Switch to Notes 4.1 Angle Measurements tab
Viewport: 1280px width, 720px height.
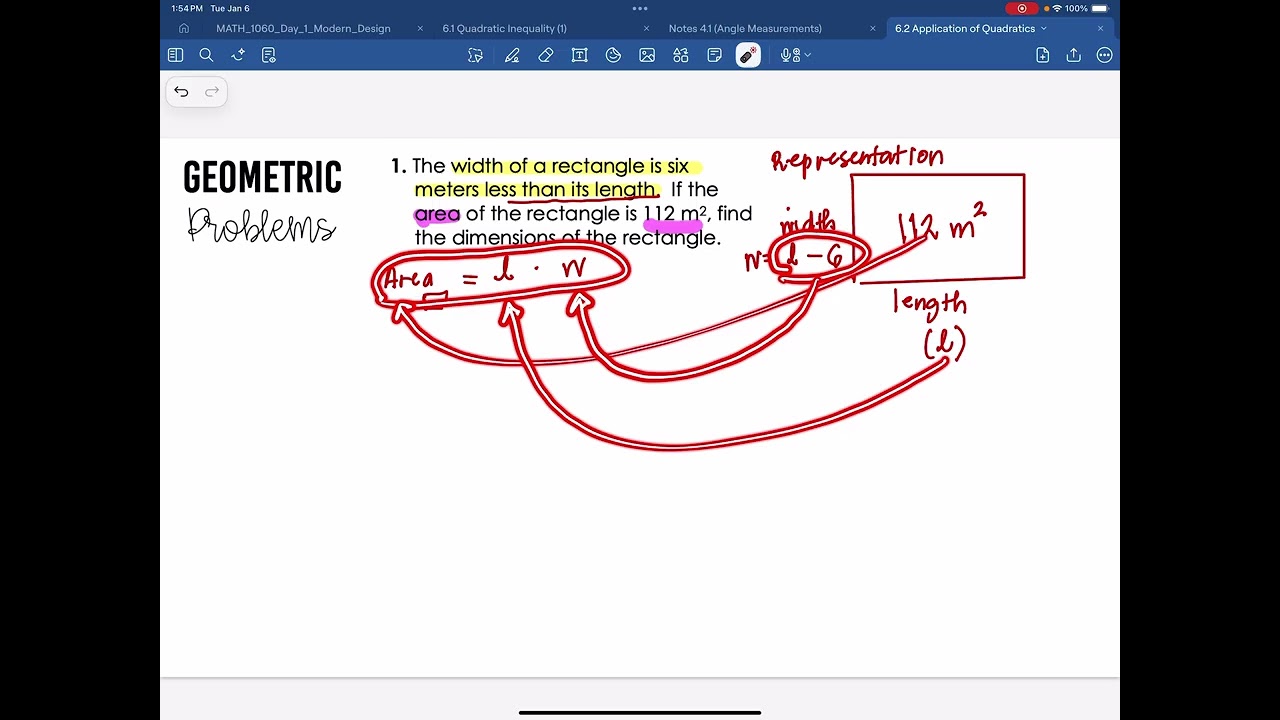[745, 29]
